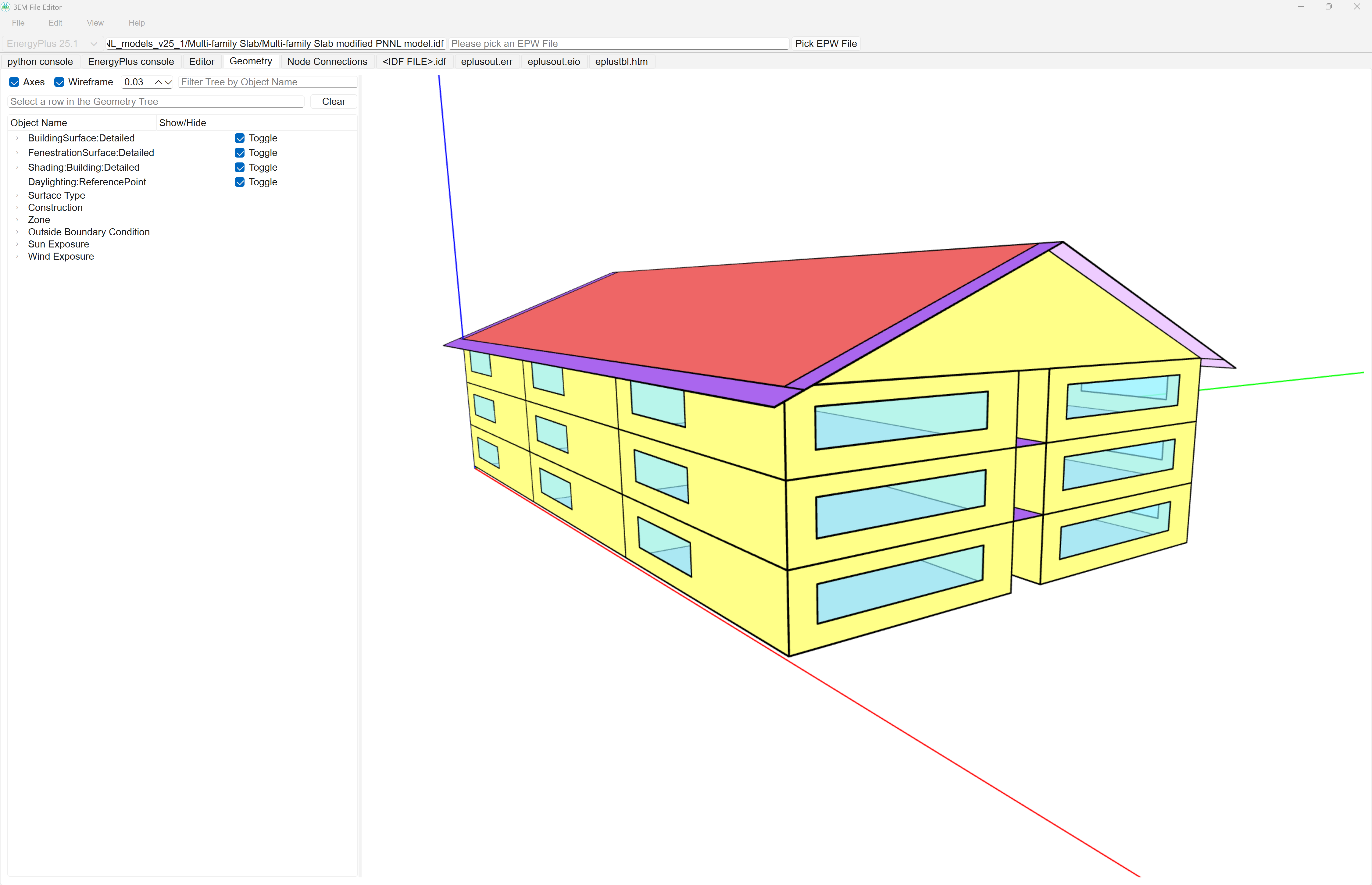Switch to the python console tab
Image resolution: width=1372 pixels, height=885 pixels.
coord(40,62)
